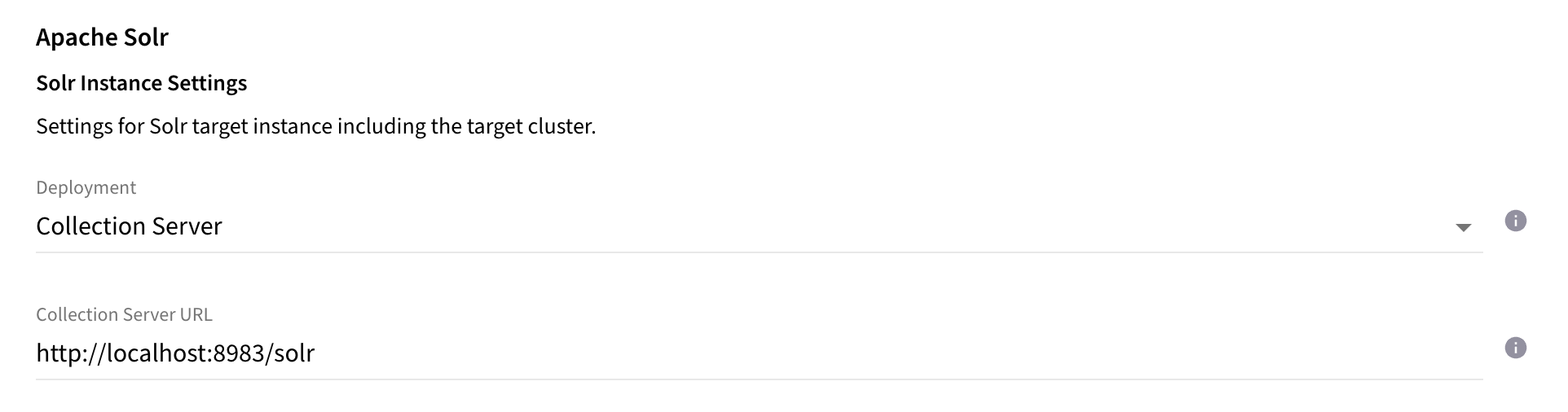Open the Deployment combo box showing Collection Server
Viewport: 1568px width, 412px height.
758,226
